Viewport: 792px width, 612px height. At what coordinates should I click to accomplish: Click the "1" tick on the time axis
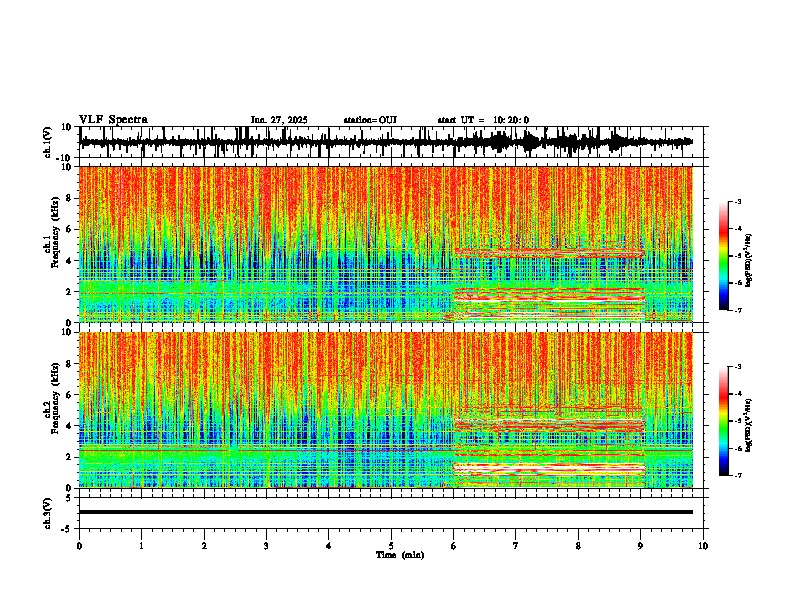[141, 546]
